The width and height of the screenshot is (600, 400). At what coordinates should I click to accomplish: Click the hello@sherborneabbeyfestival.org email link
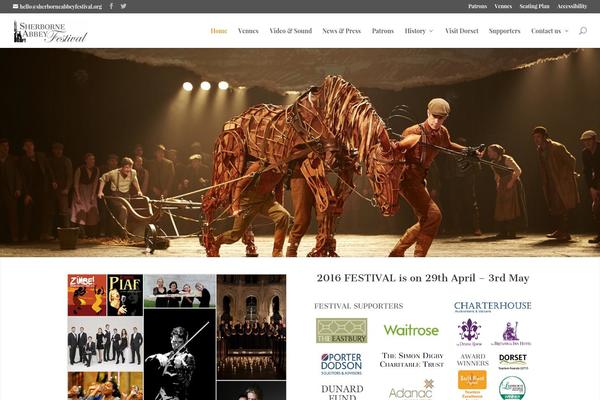point(61,7)
